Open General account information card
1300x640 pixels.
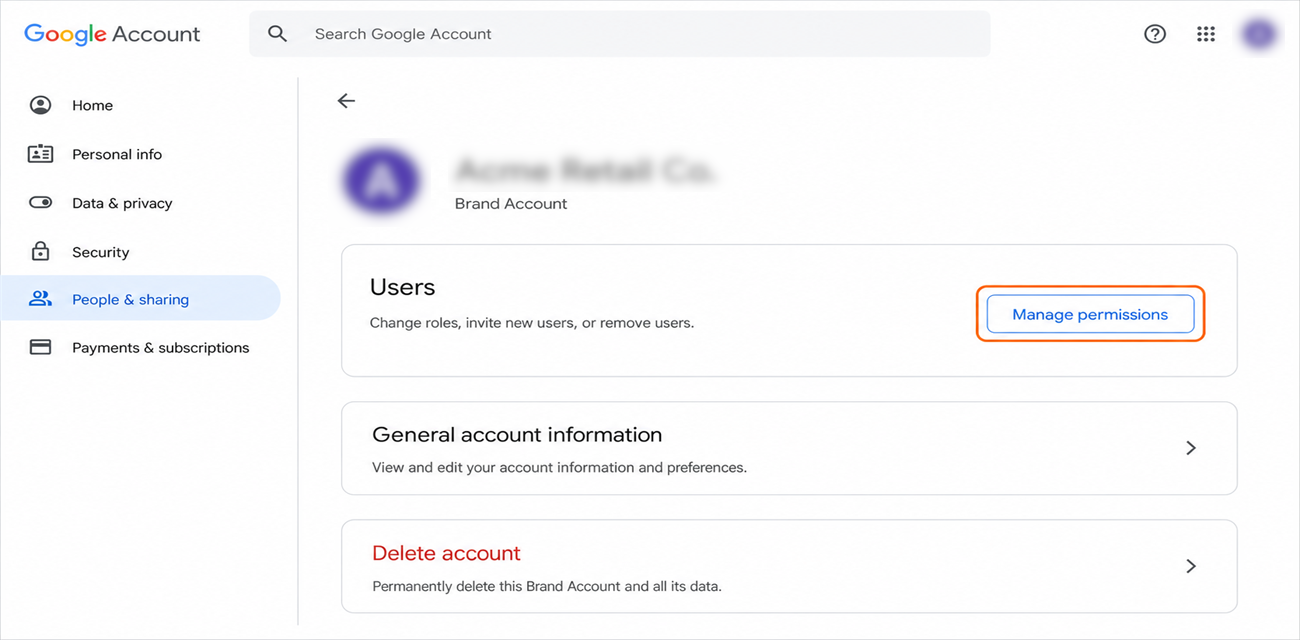(x=789, y=449)
